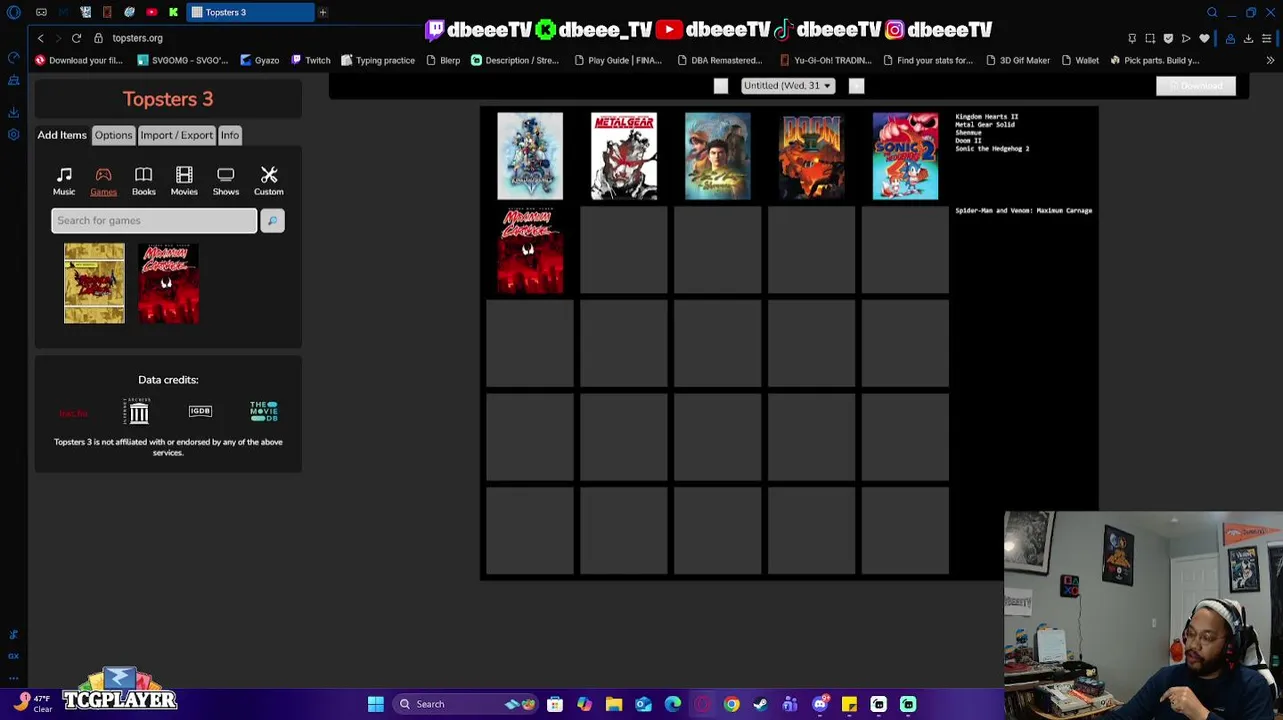Open the IGDB data credit logo
This screenshot has width=1283, height=720.
(200, 411)
